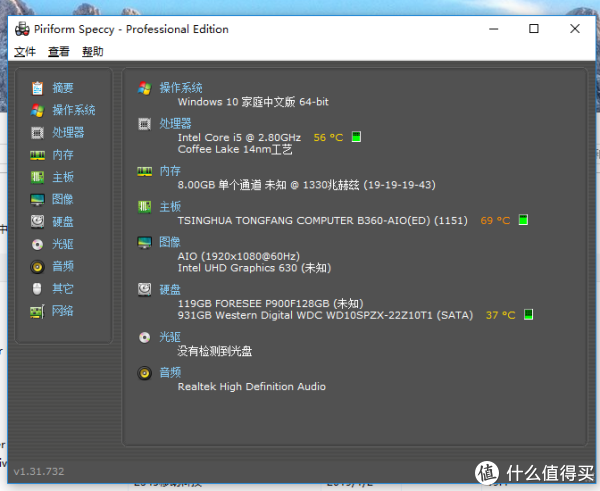Open the 音频 heading link in summary

pos(170,373)
